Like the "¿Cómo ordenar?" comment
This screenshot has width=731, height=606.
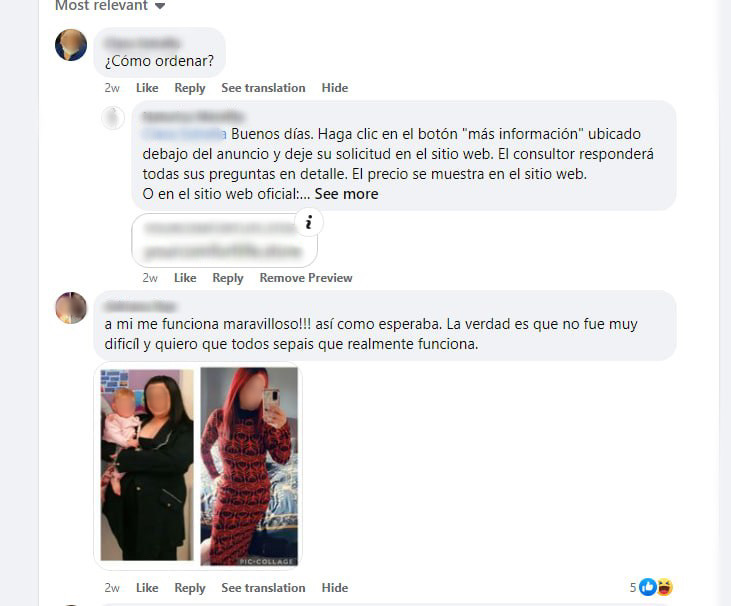coord(147,88)
